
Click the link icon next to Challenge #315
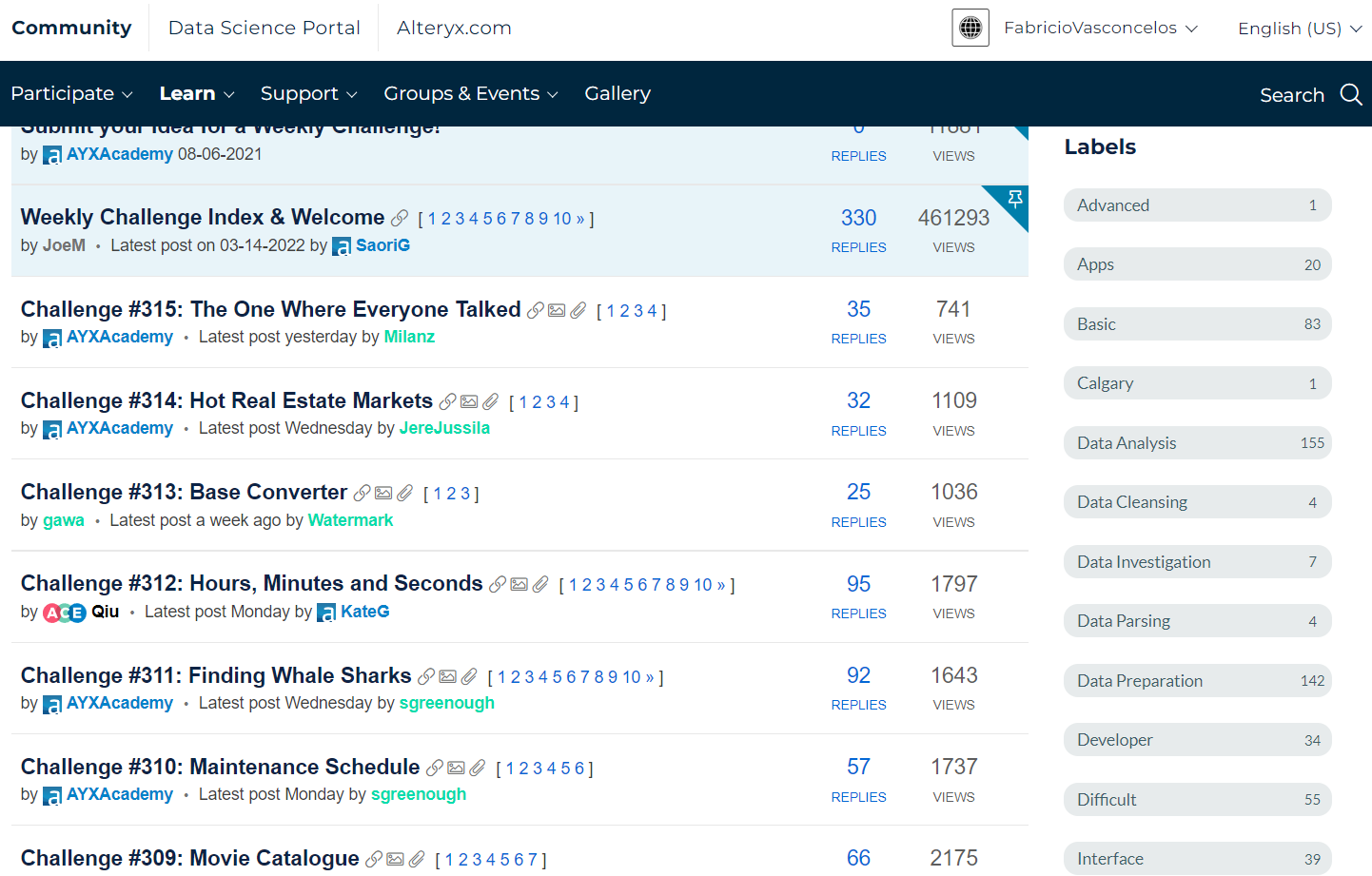[x=536, y=310]
